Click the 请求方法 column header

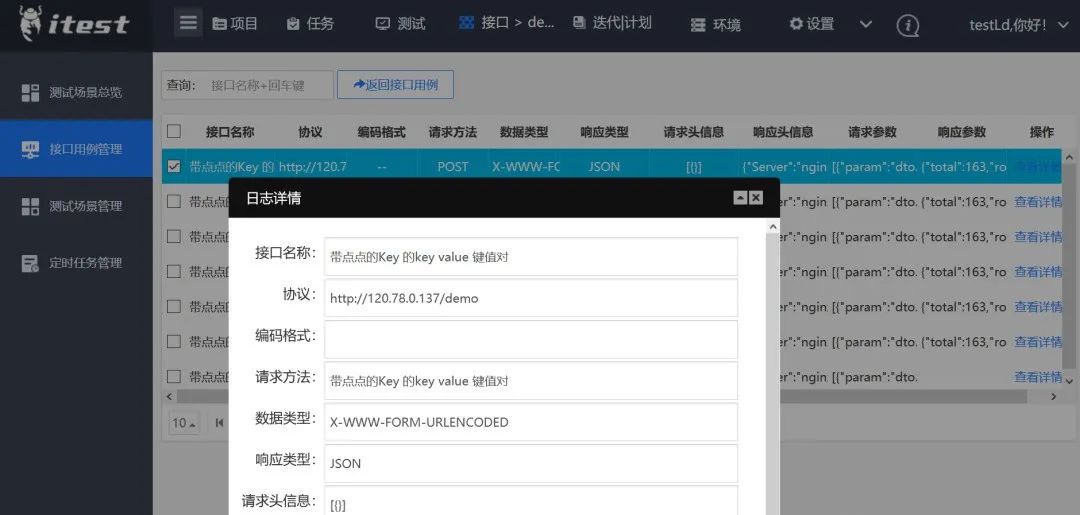click(x=453, y=132)
